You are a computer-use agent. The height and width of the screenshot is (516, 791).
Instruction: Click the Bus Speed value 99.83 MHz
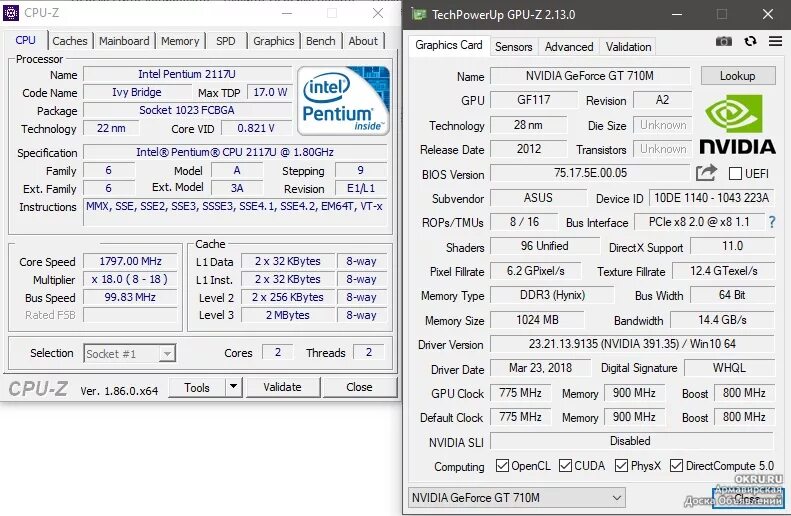[130, 297]
